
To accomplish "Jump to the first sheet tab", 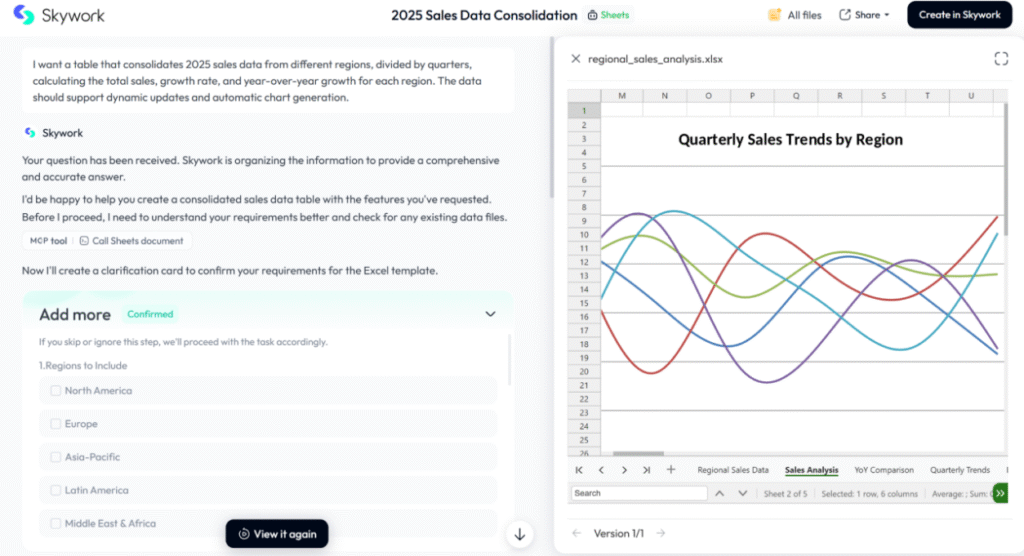I will pos(578,470).
